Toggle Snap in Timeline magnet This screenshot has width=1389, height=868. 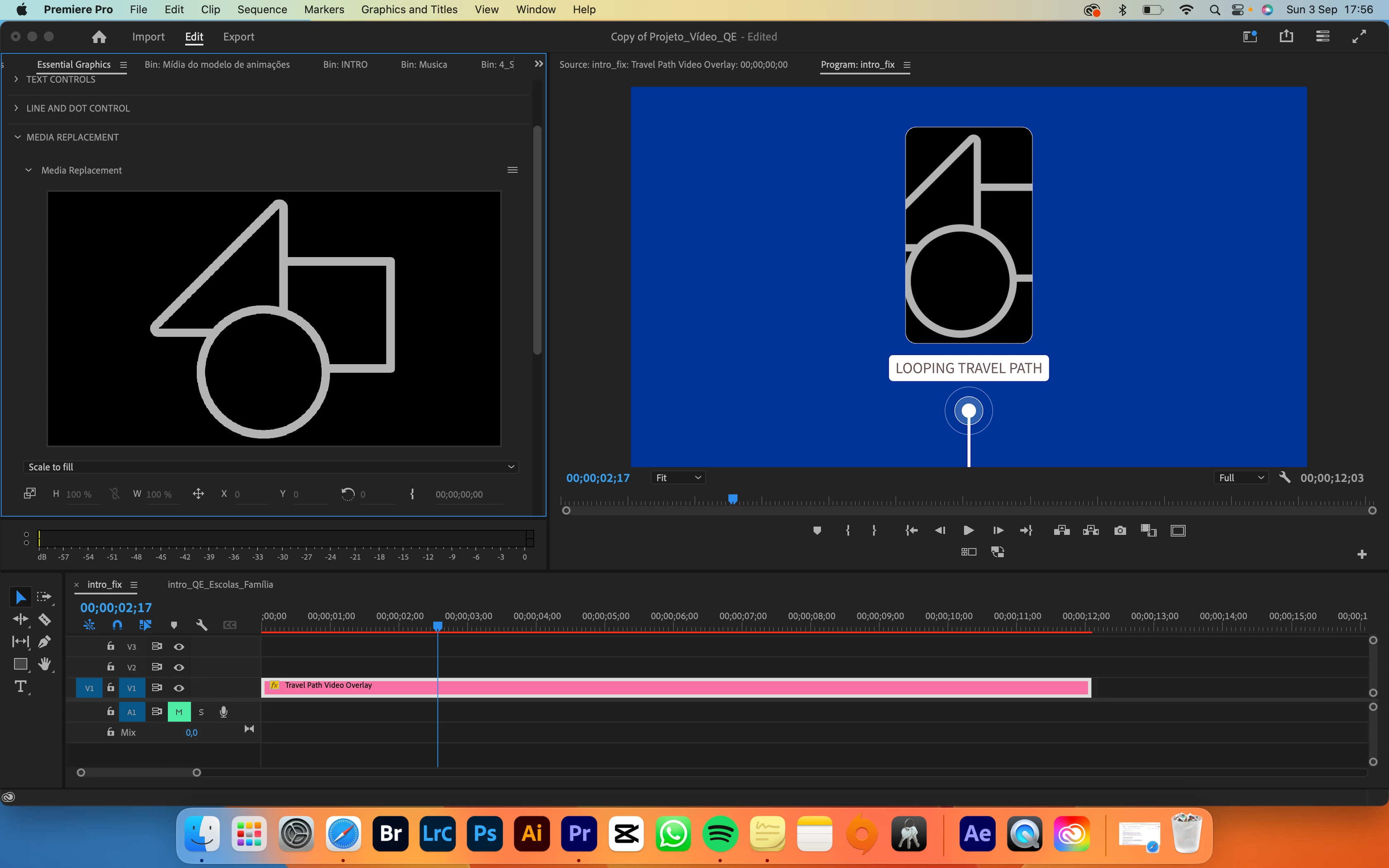click(x=117, y=625)
